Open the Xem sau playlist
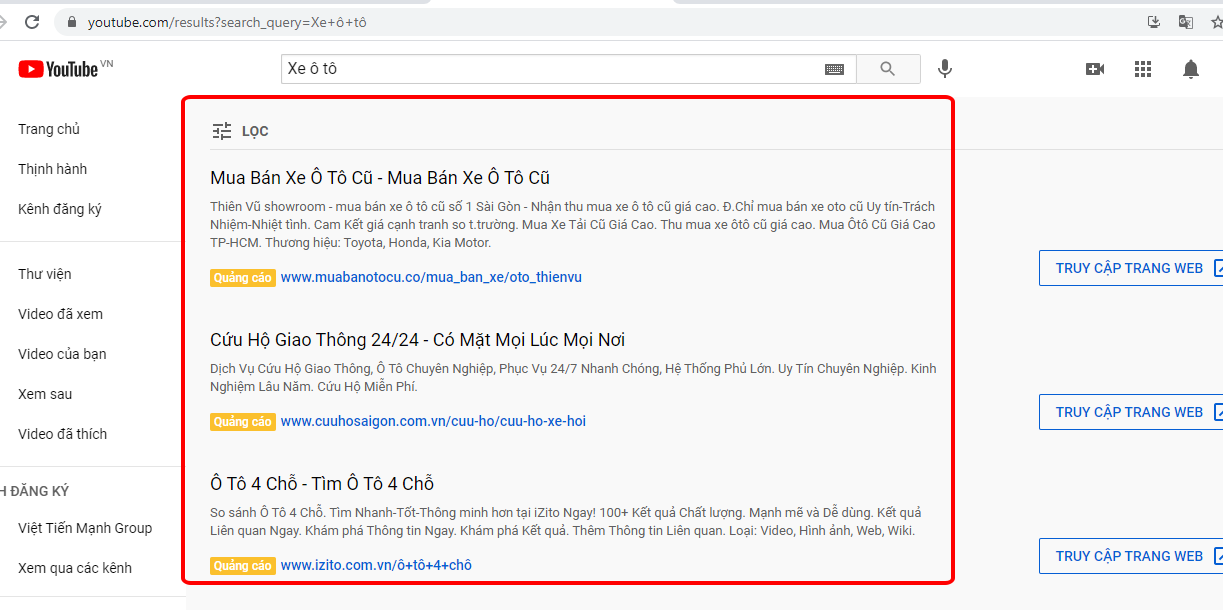 pyautogui.click(x=45, y=394)
